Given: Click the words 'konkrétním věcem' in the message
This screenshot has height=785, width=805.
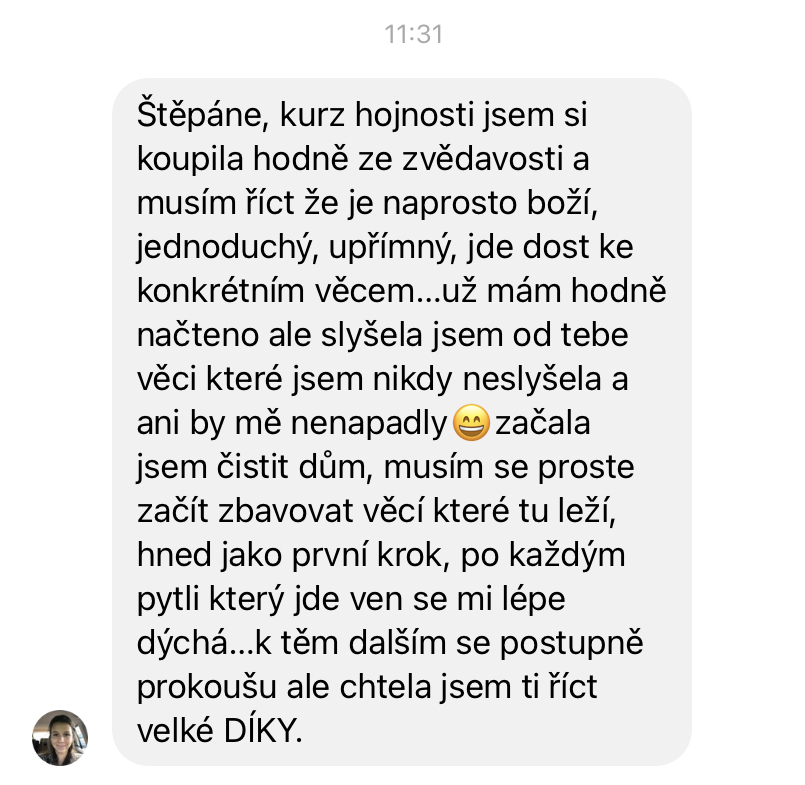Looking at the screenshot, I should pyautogui.click(x=275, y=291).
